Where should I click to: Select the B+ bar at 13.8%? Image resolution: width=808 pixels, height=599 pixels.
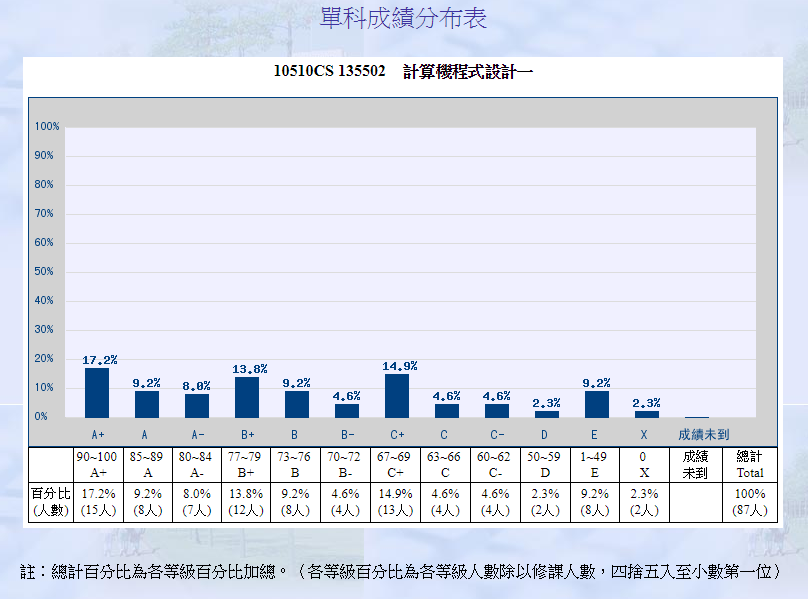247,396
